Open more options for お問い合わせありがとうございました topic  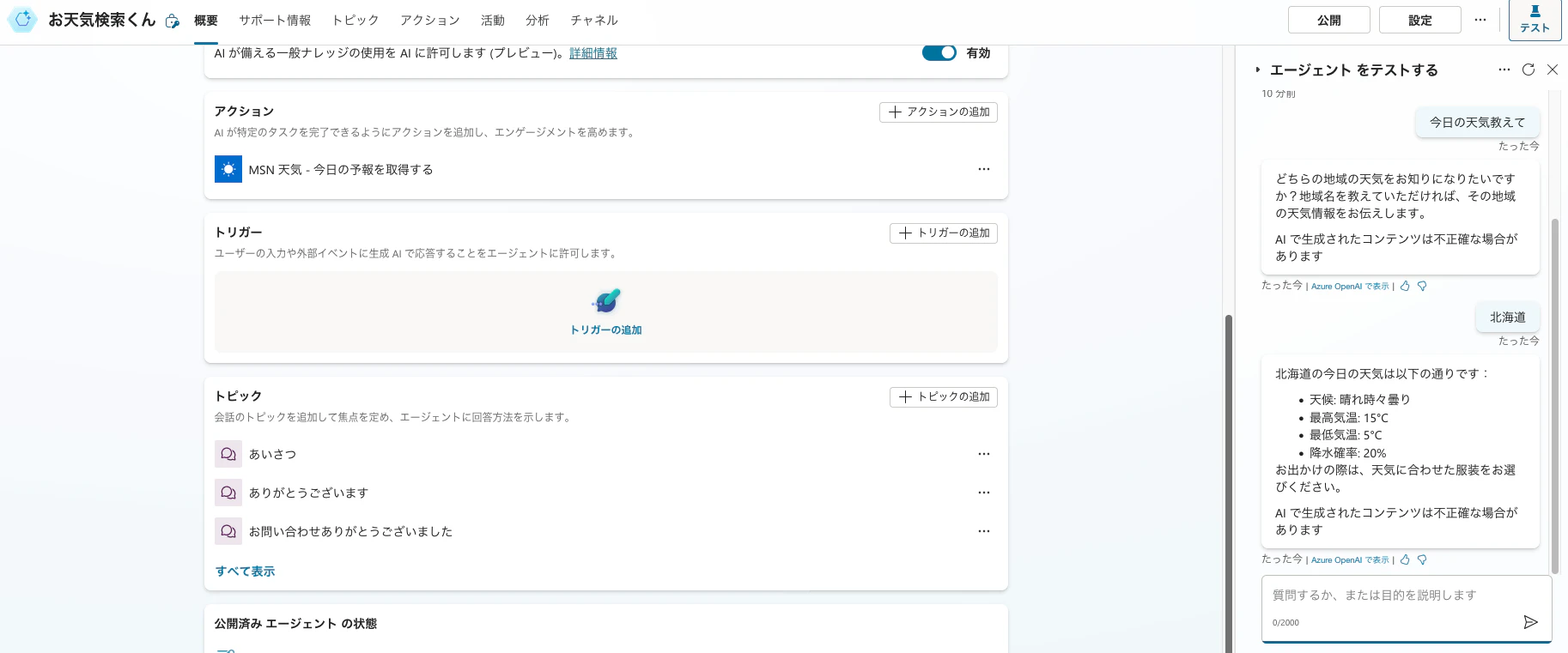pyautogui.click(x=984, y=531)
